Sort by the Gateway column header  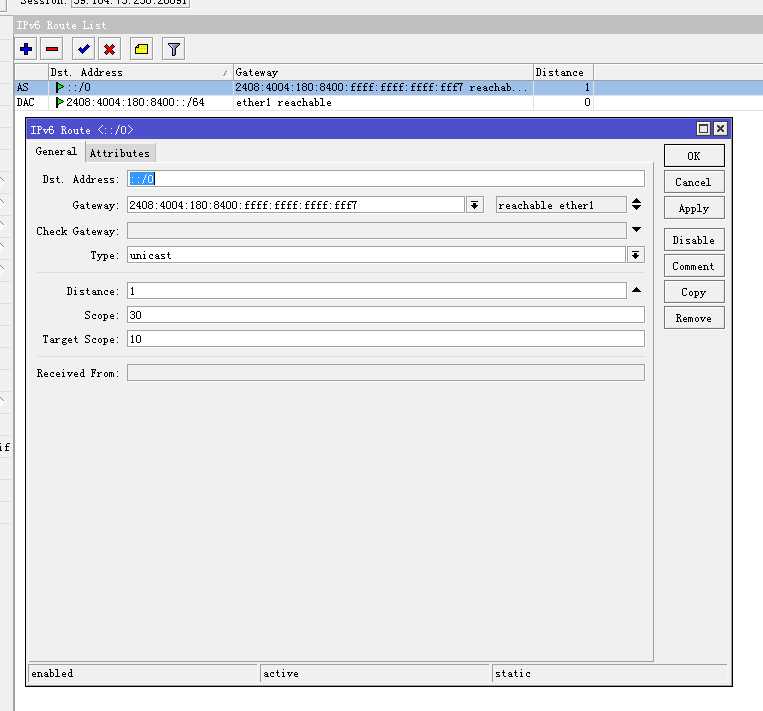(383, 72)
